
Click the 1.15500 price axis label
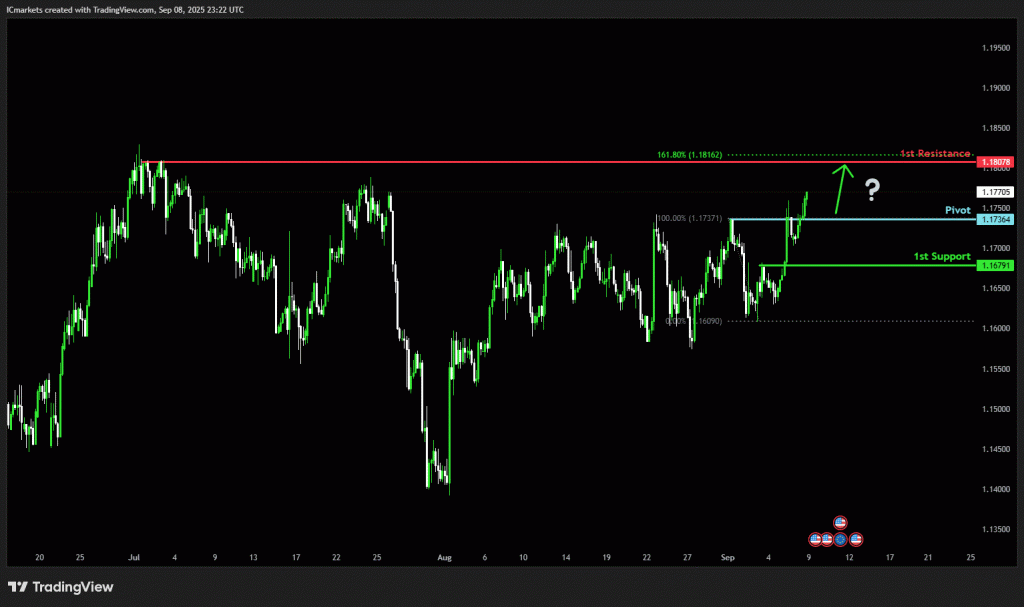(996, 369)
